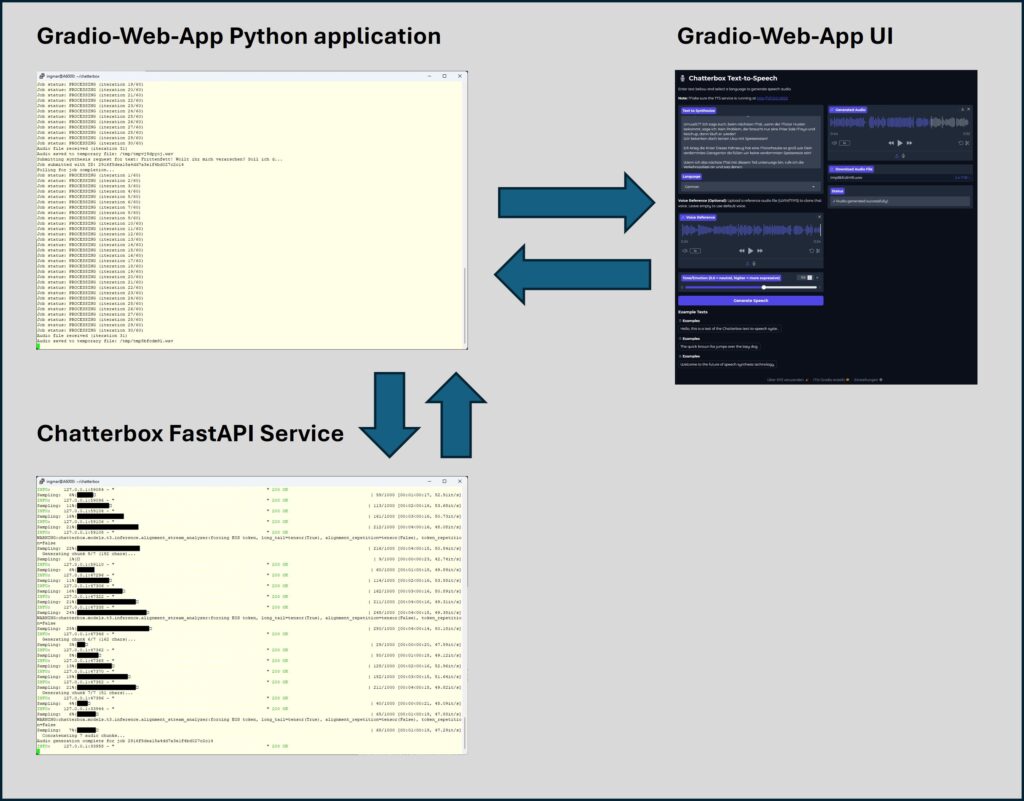The image size is (1024, 801).
Task: Toggle the playback speed button in Voice Reference
Action: click(695, 250)
